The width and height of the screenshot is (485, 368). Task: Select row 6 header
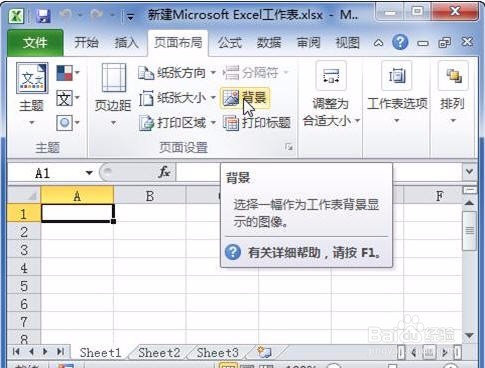click(x=24, y=304)
